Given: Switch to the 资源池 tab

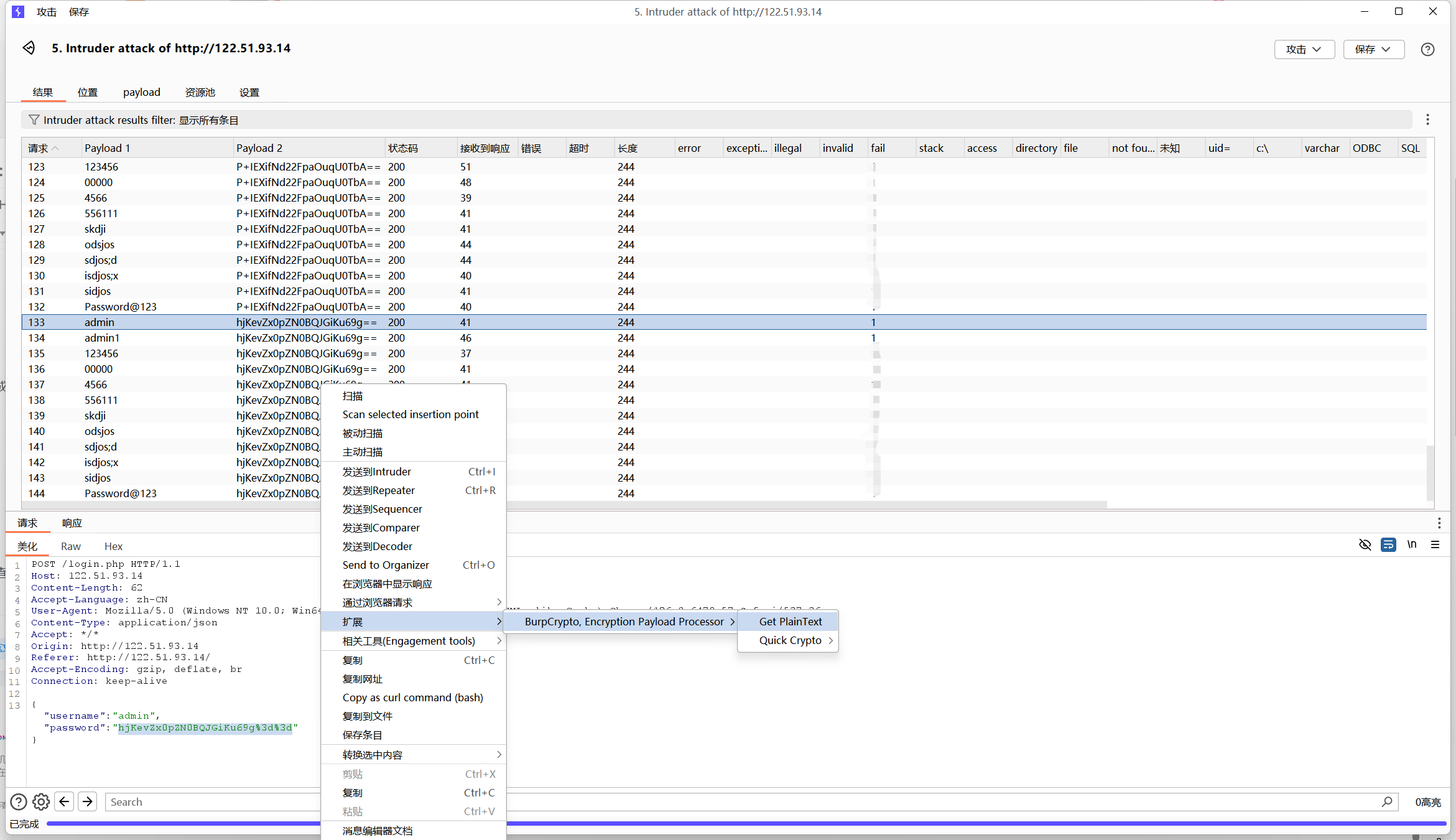Looking at the screenshot, I should point(200,92).
